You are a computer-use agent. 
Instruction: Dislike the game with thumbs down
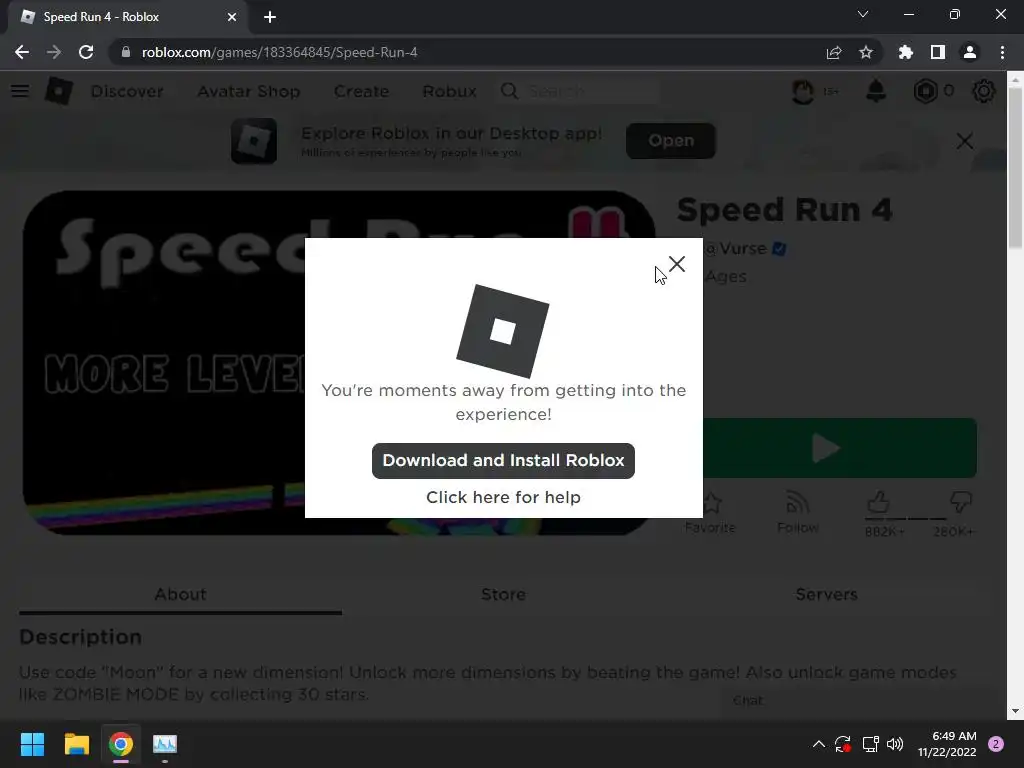(961, 502)
